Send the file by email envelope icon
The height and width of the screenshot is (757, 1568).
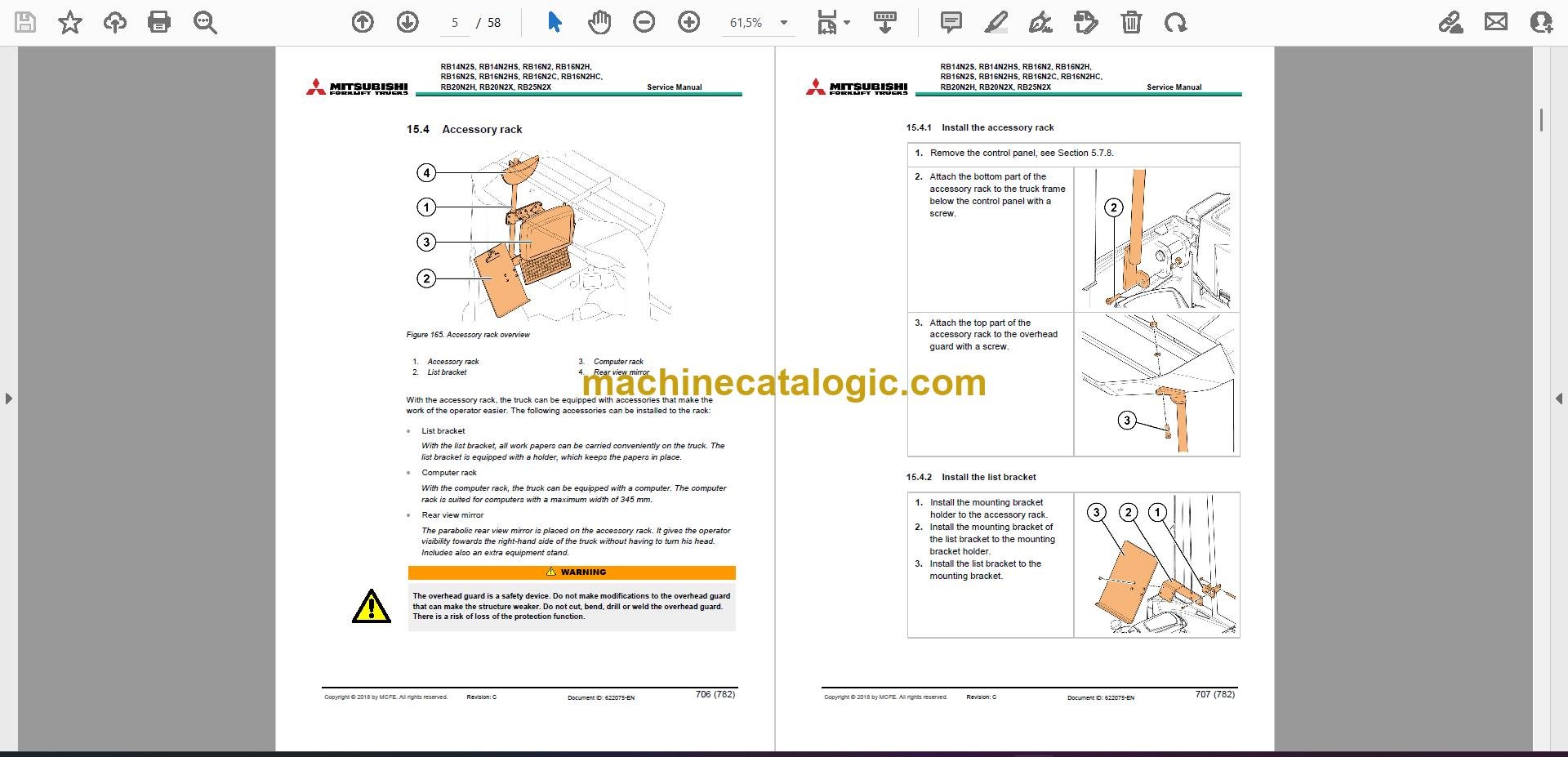click(x=1496, y=22)
